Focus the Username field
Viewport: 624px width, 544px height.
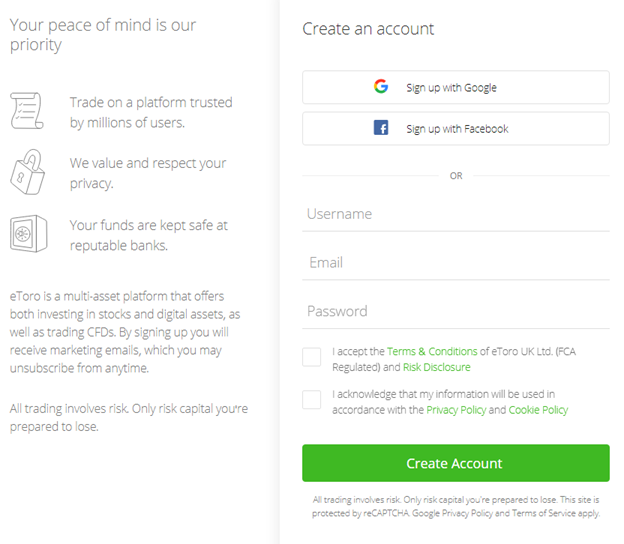[455, 214]
